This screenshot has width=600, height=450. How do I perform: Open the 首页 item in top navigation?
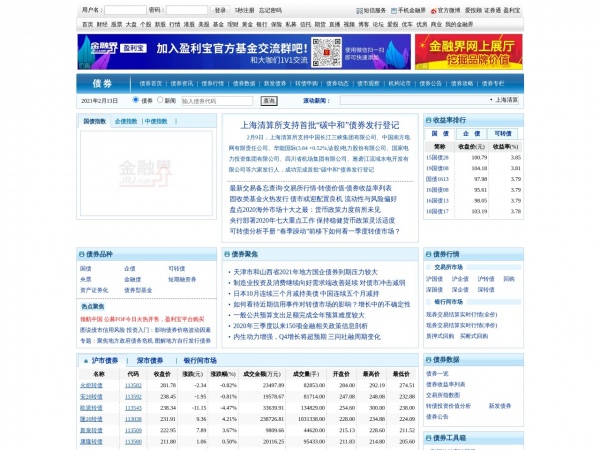pyautogui.click(x=87, y=24)
